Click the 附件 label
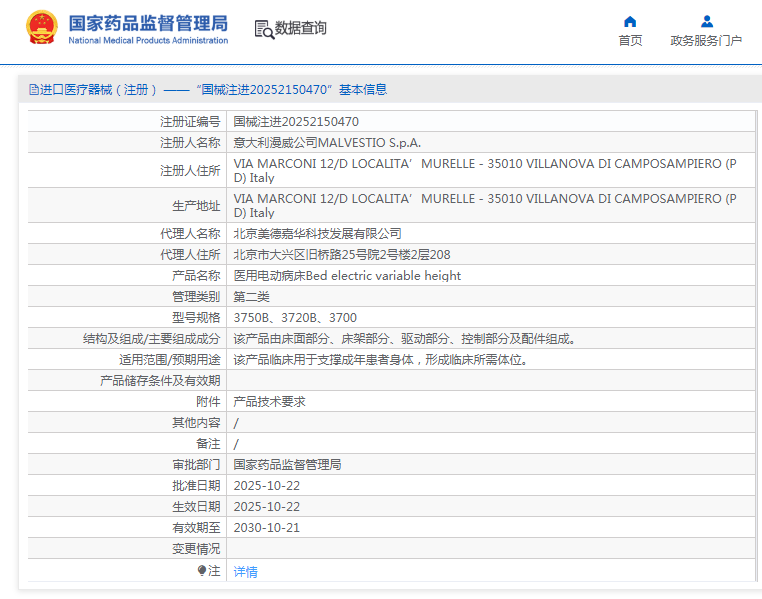Viewport: 762px width, 599px height. [x=208, y=402]
